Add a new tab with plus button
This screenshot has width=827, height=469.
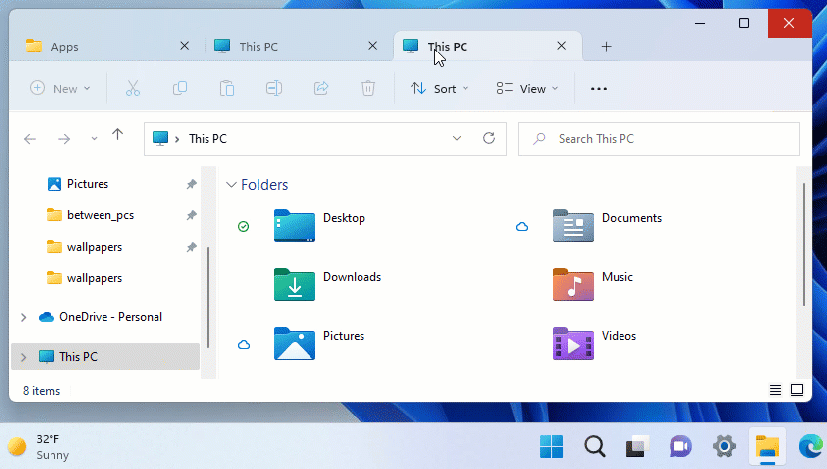(x=606, y=47)
